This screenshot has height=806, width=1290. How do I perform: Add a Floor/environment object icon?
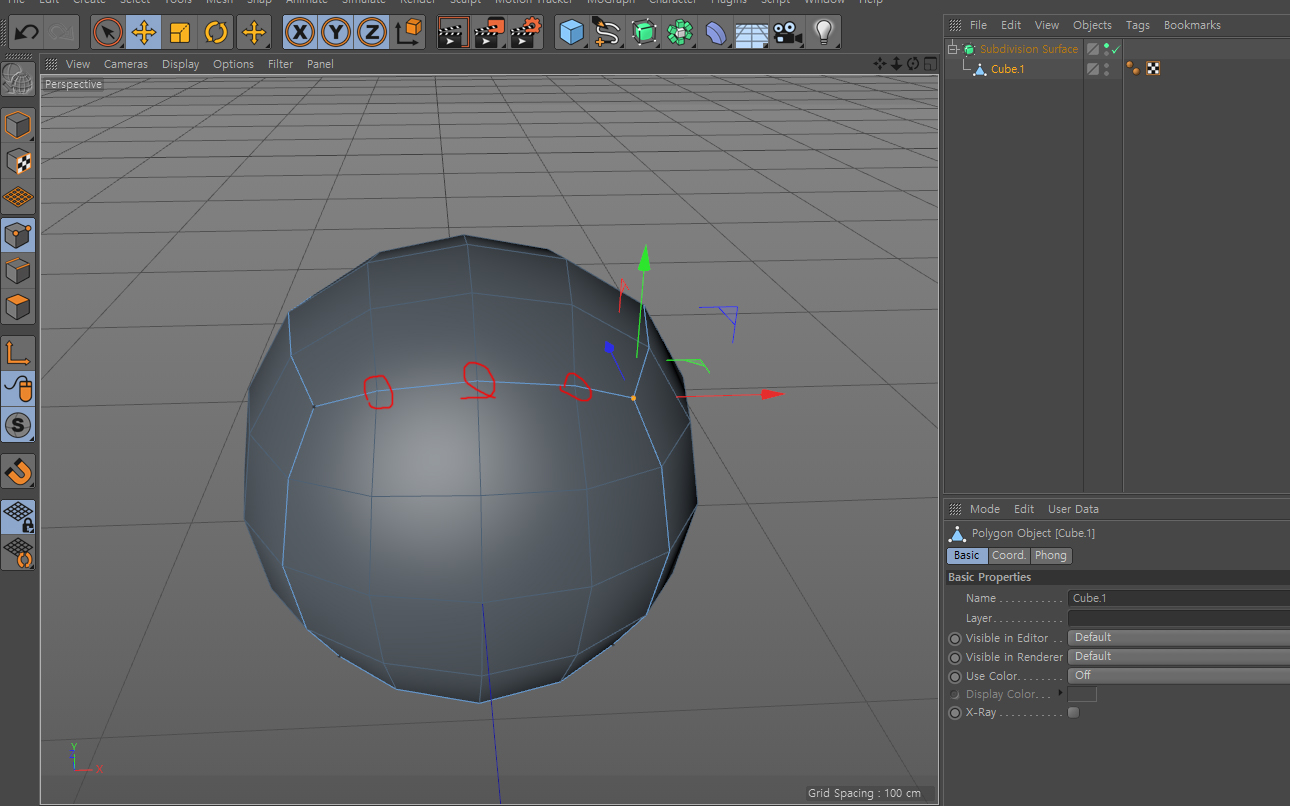point(751,32)
